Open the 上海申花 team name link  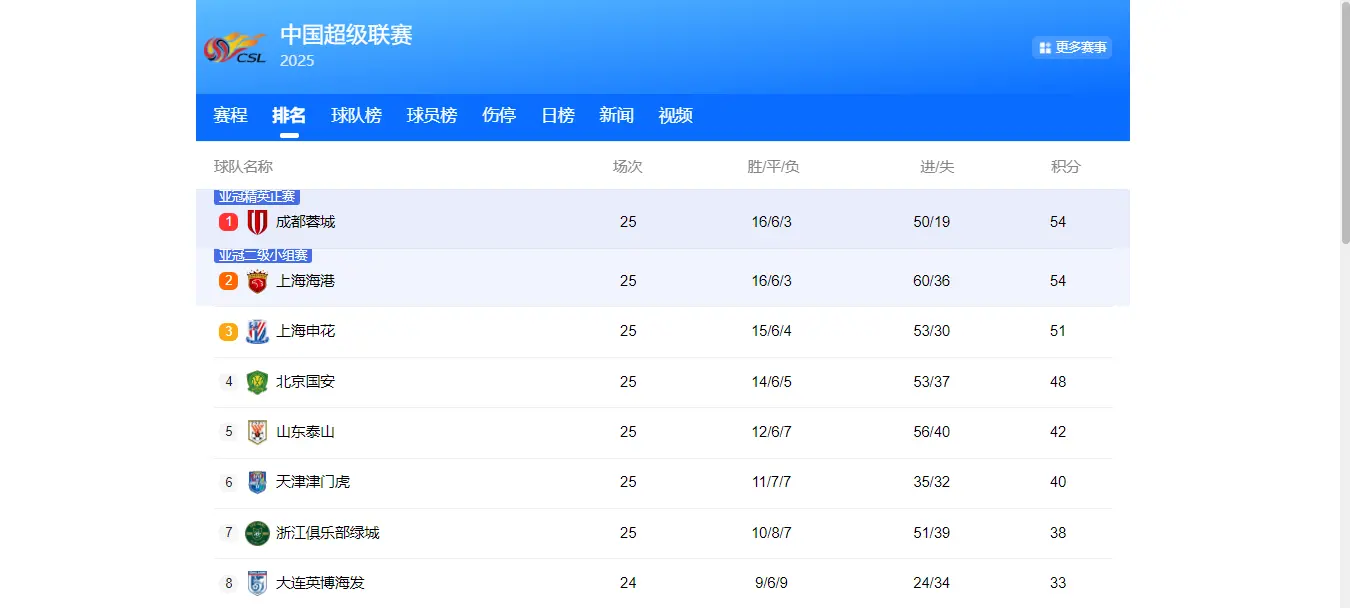point(305,331)
